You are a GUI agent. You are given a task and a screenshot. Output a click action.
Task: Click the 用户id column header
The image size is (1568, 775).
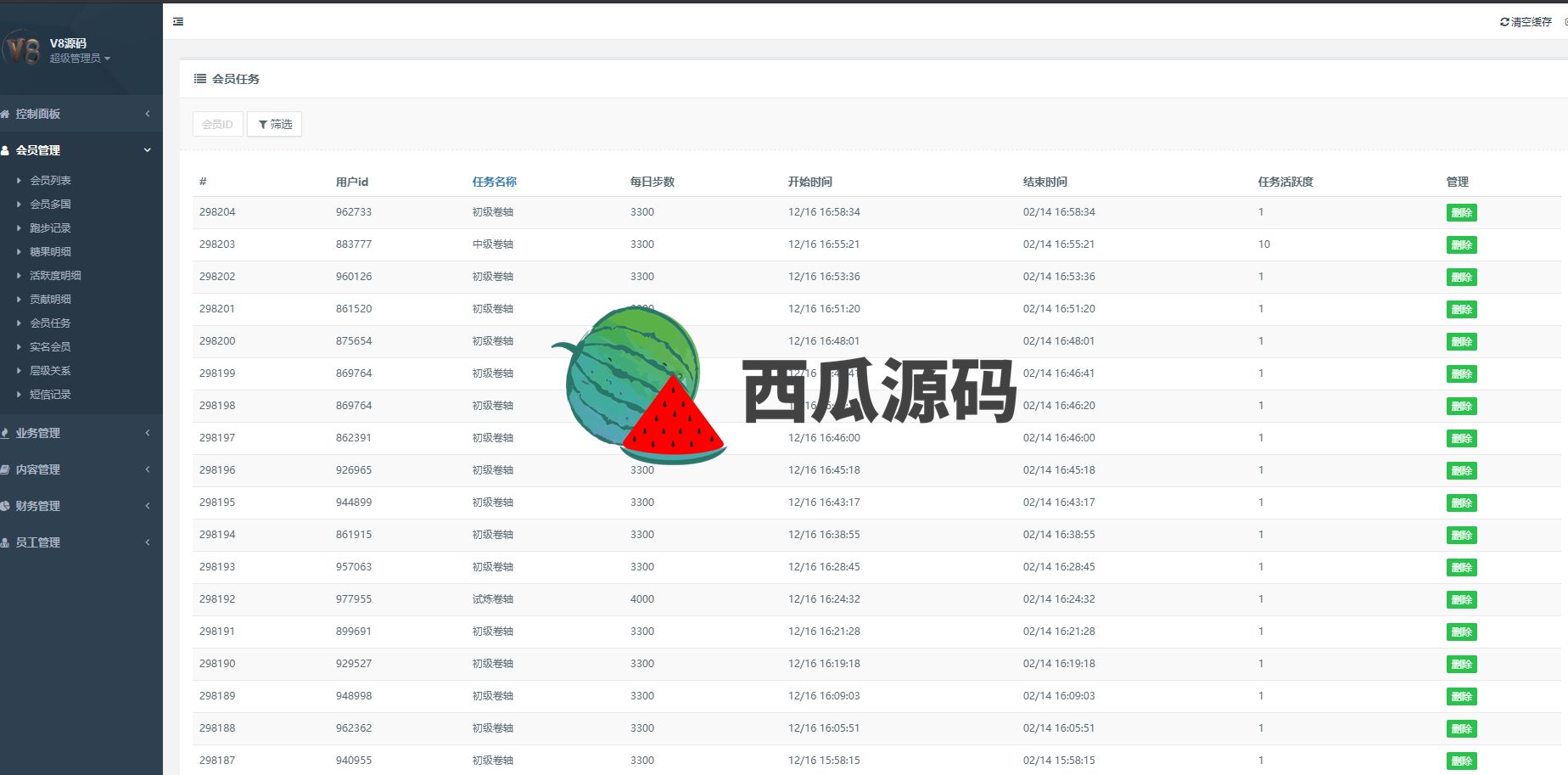pyautogui.click(x=352, y=182)
